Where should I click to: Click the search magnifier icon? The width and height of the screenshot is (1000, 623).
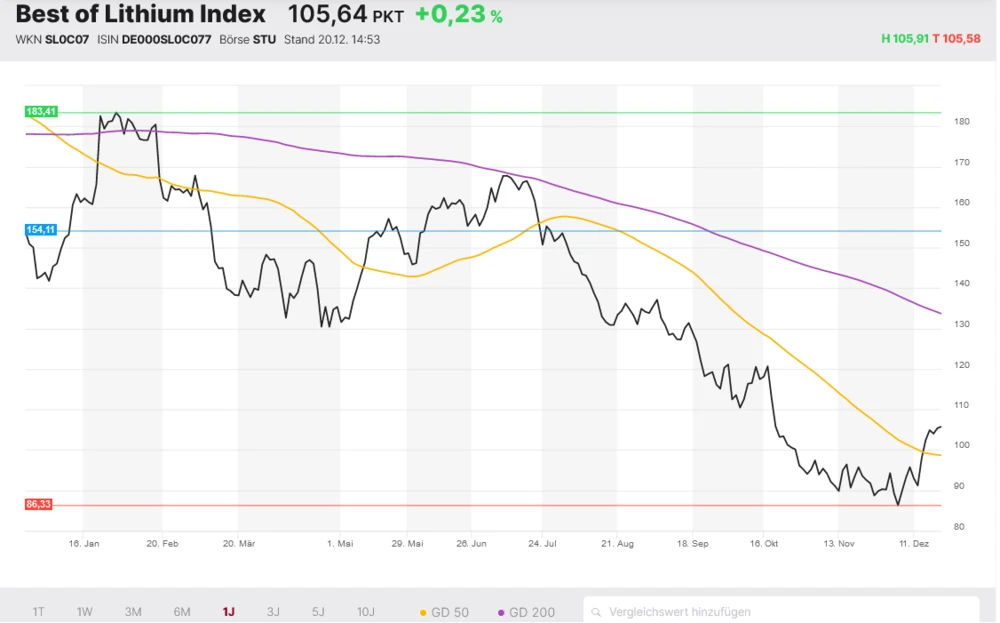[596, 611]
